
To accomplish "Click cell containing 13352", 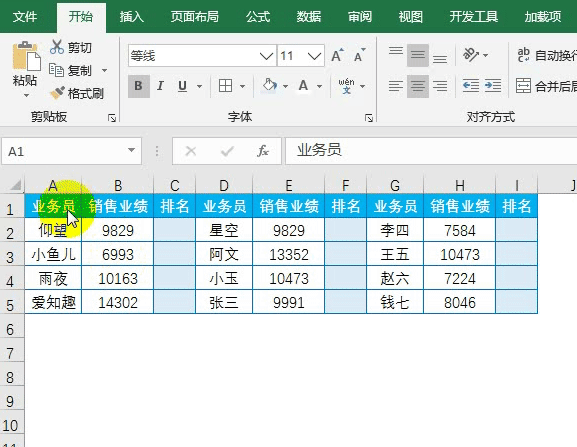I will tap(289, 254).
